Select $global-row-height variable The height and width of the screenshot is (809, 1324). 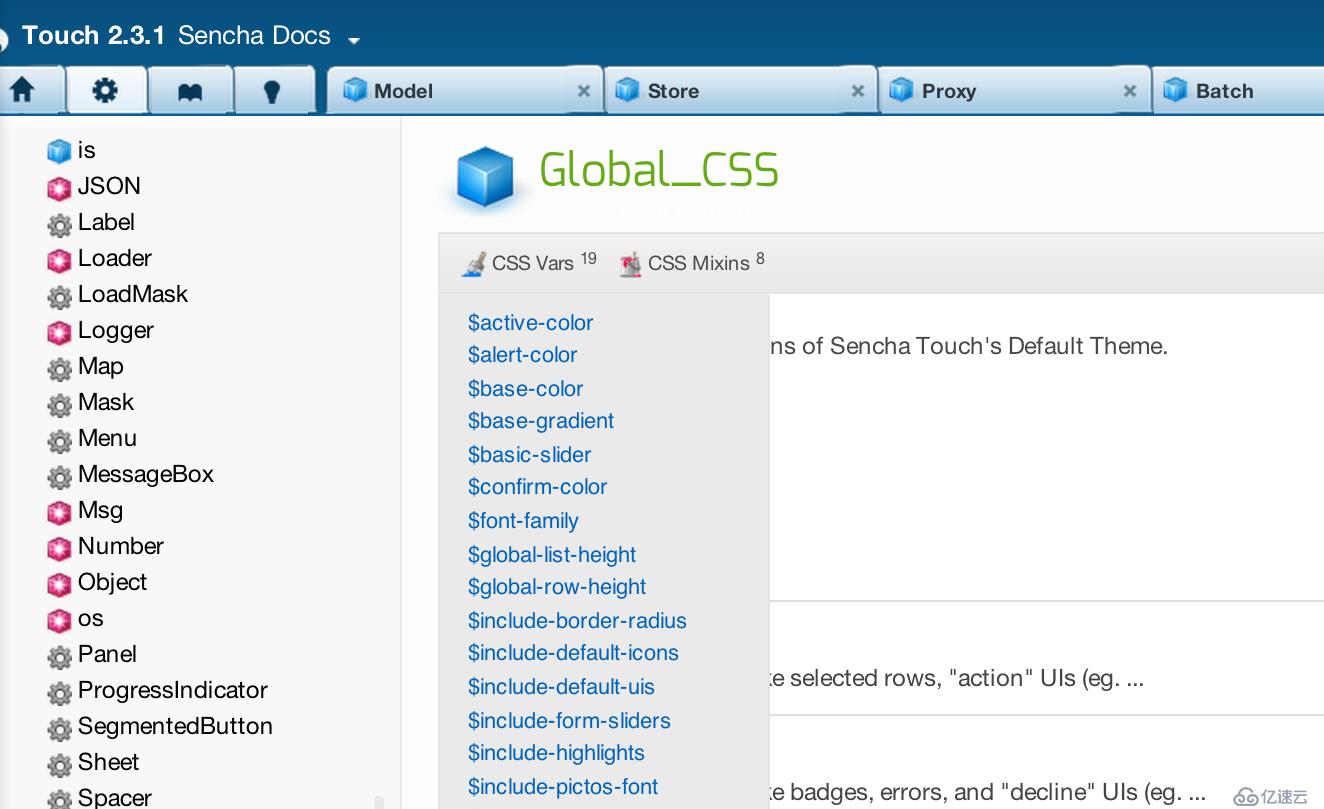coord(557,587)
